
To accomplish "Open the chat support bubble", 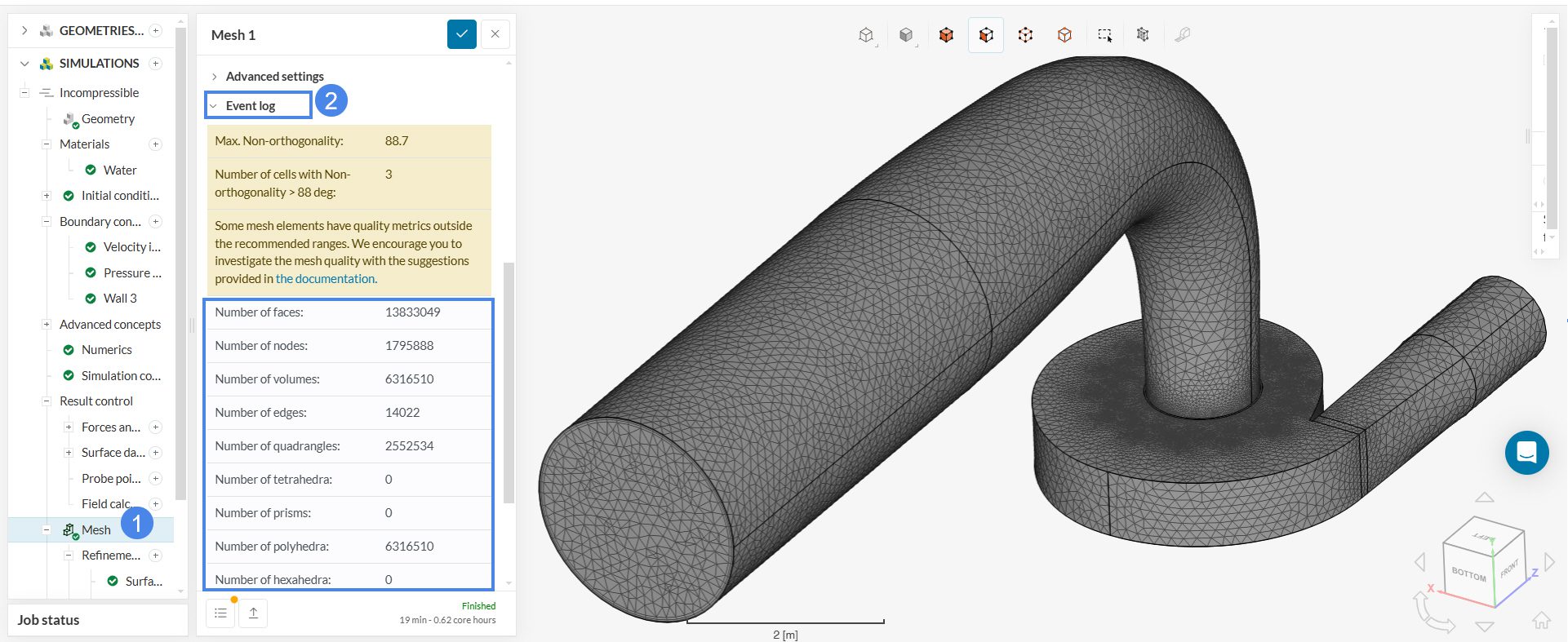I will [x=1526, y=453].
